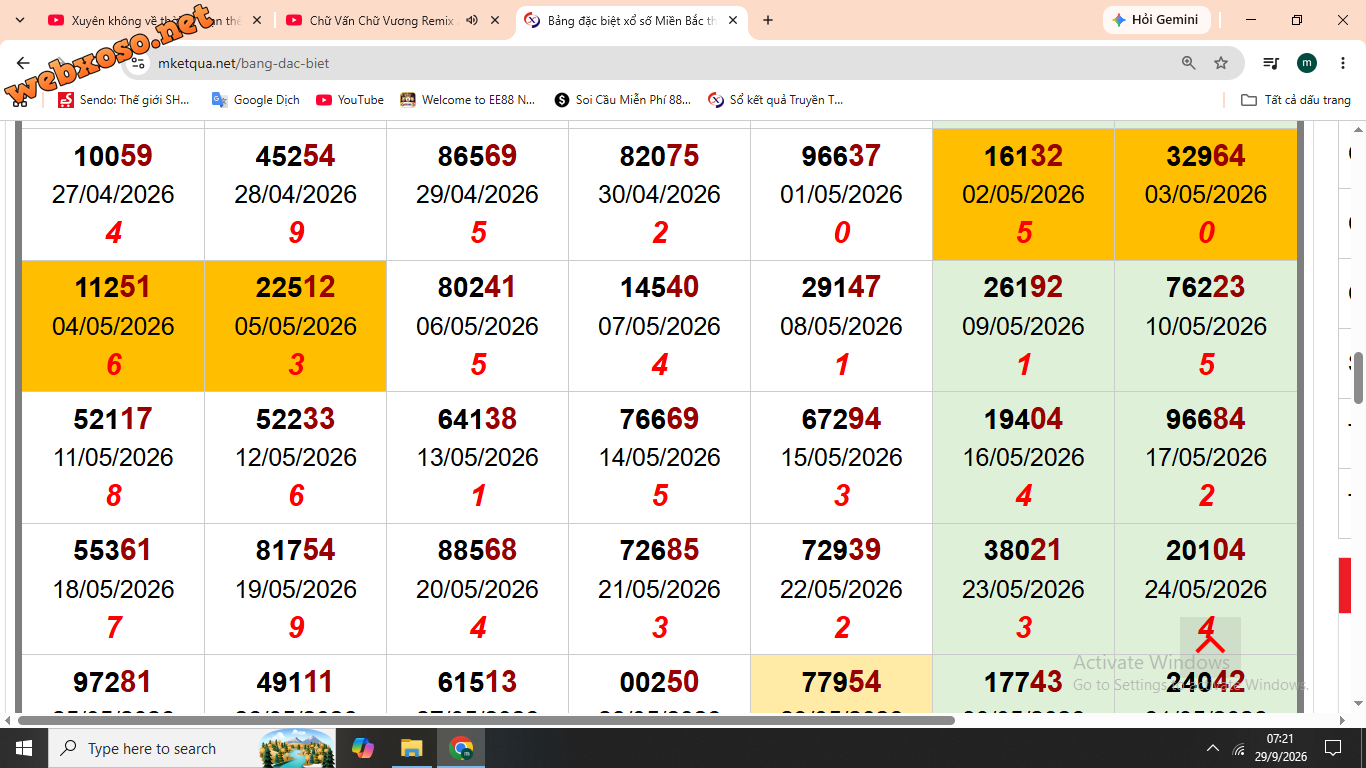Show hidden system tray icons chevron
Image resolution: width=1366 pixels, height=768 pixels.
click(1213, 748)
